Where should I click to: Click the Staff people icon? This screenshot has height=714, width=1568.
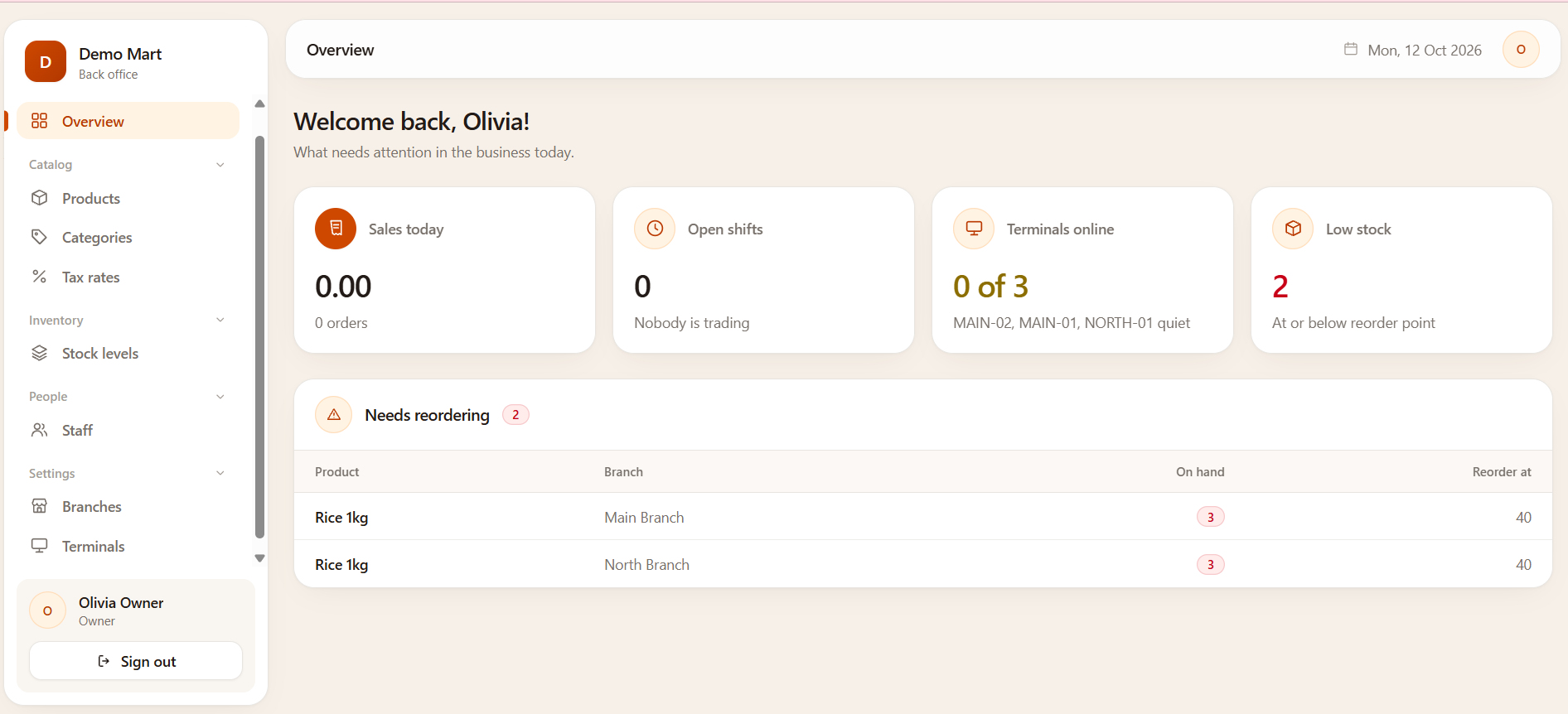click(39, 430)
